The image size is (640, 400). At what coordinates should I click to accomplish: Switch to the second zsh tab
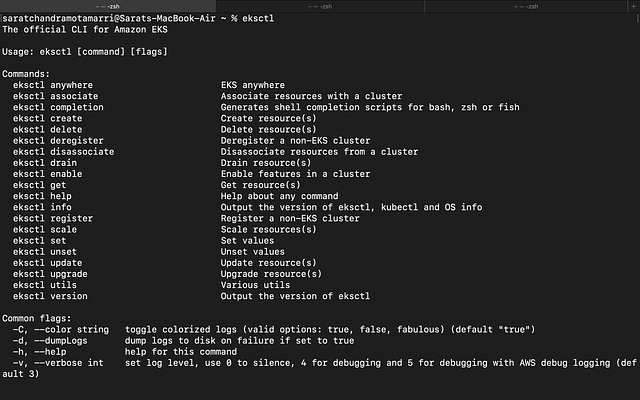(320, 6)
